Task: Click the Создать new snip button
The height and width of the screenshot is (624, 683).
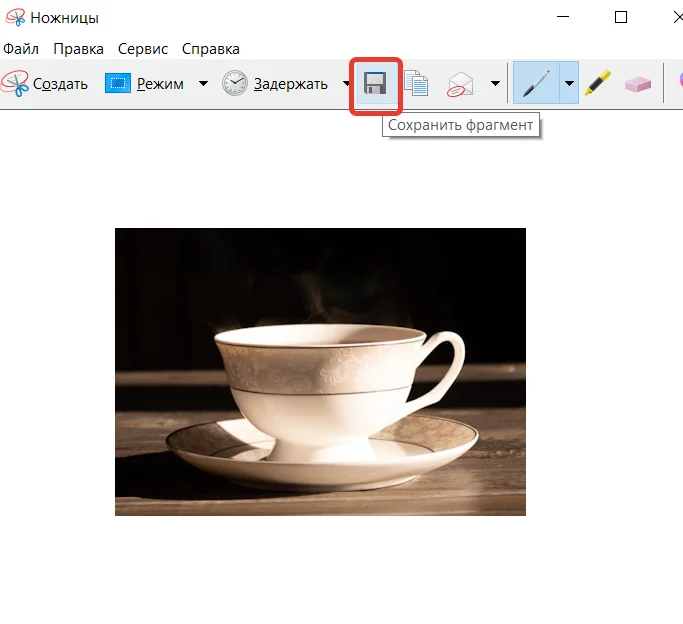Action: point(44,83)
